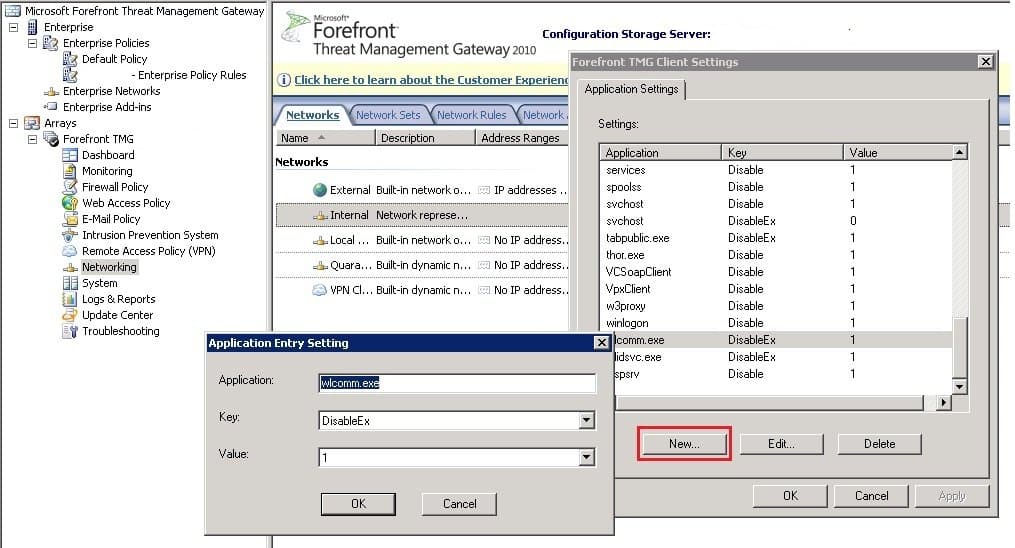Image resolution: width=1015 pixels, height=548 pixels.
Task: Click the Delete button
Action: click(879, 444)
